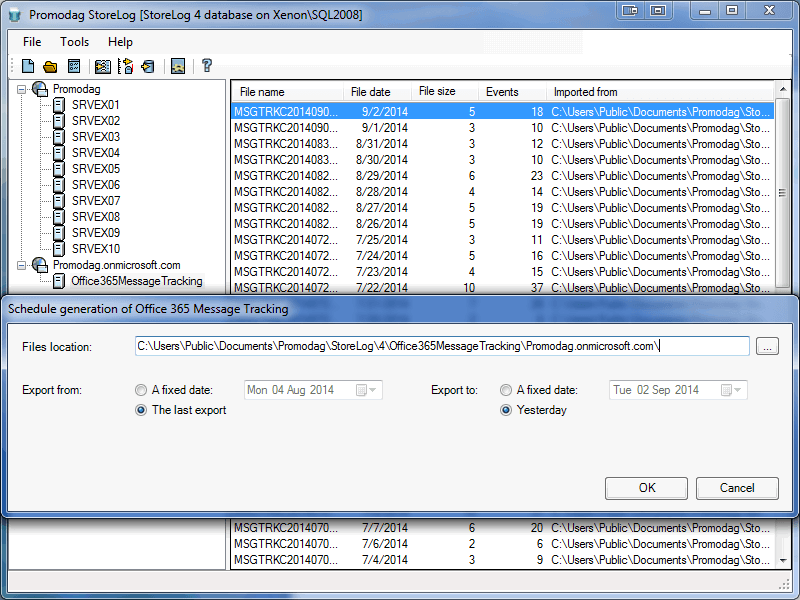Select the file row dated 8/31/2014

tap(503, 144)
